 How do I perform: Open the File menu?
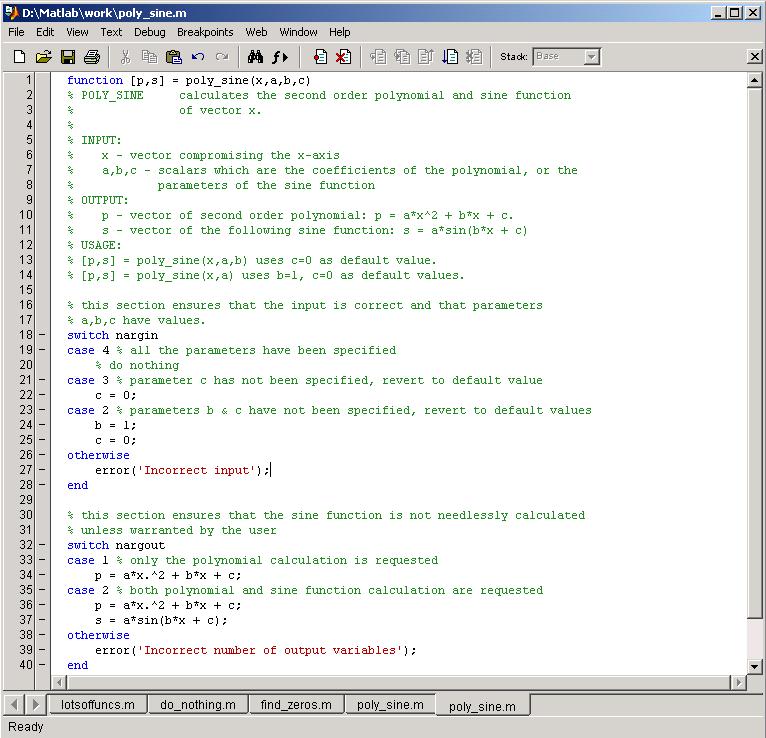pyautogui.click(x=16, y=32)
